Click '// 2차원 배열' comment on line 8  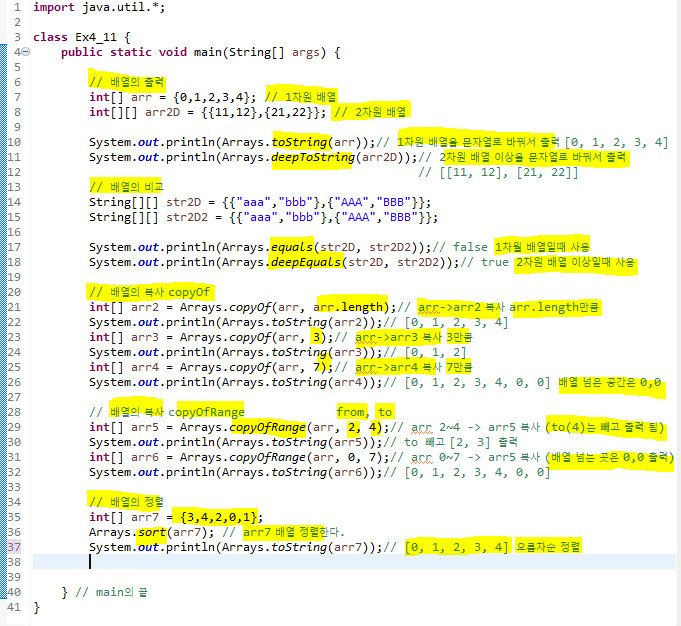tap(370, 113)
